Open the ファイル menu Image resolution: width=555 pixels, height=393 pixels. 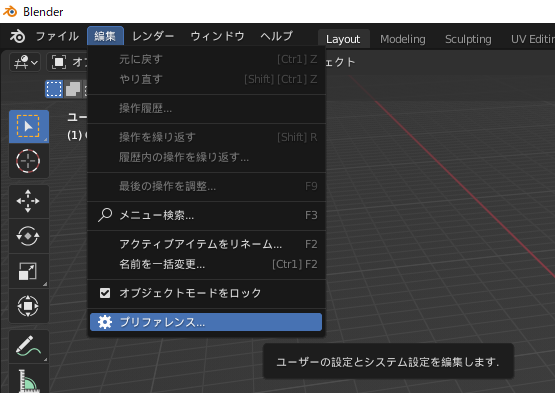click(x=57, y=36)
